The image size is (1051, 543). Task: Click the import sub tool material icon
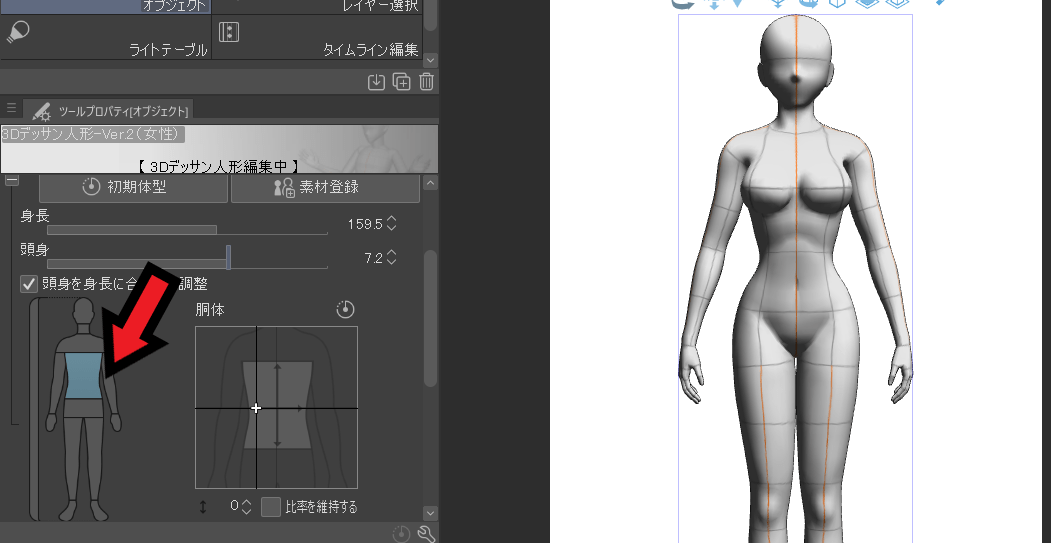coord(377,82)
